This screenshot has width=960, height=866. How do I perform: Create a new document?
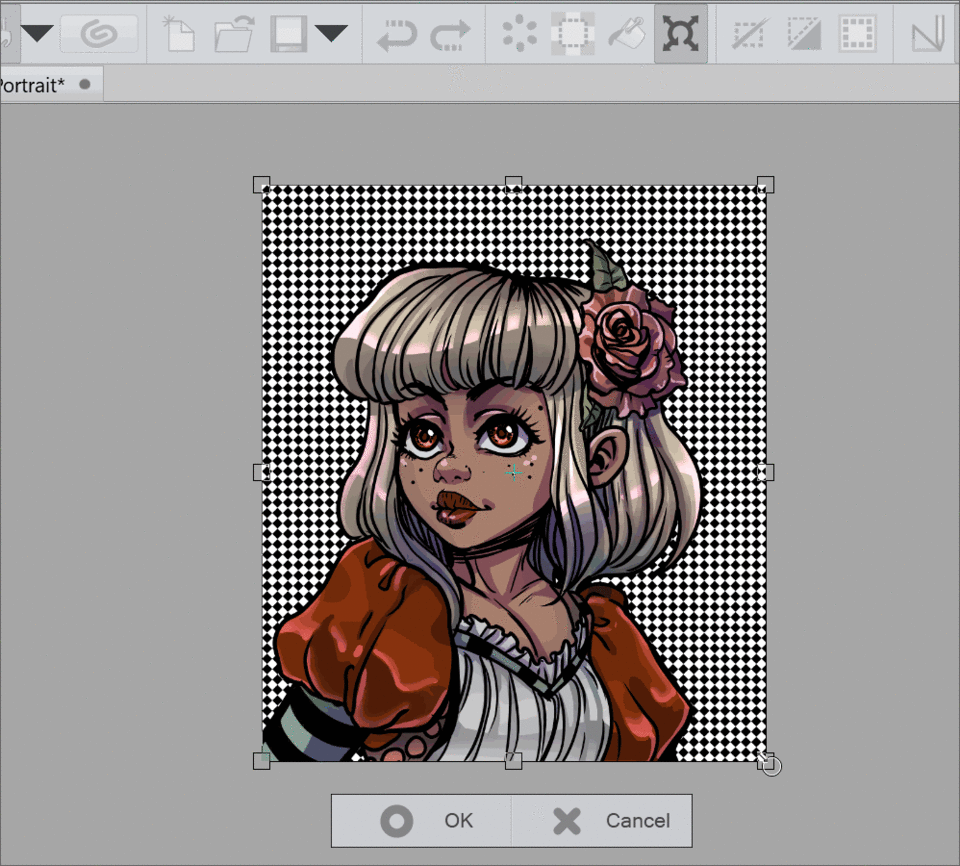[x=179, y=33]
